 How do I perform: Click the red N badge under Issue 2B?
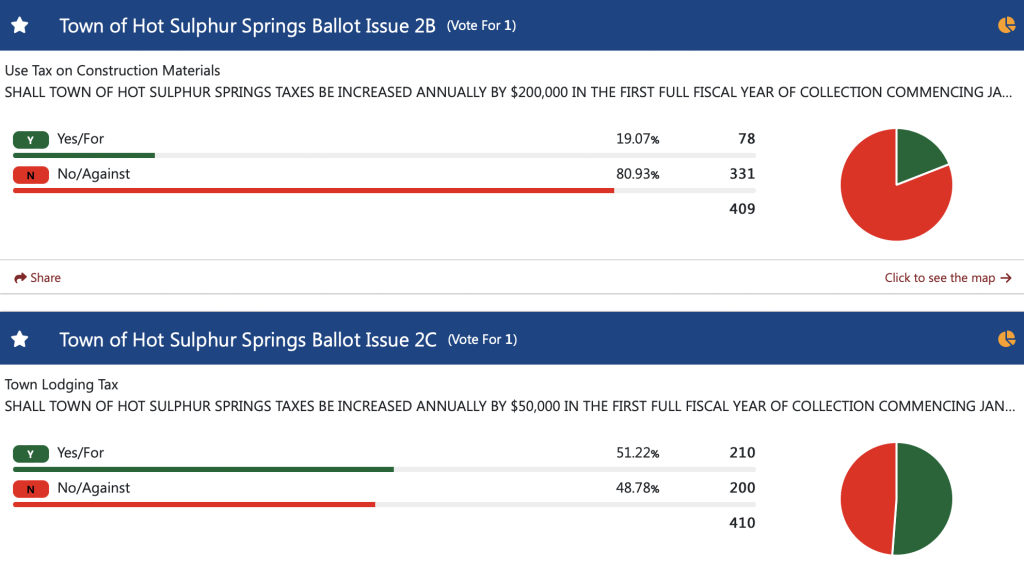point(31,175)
